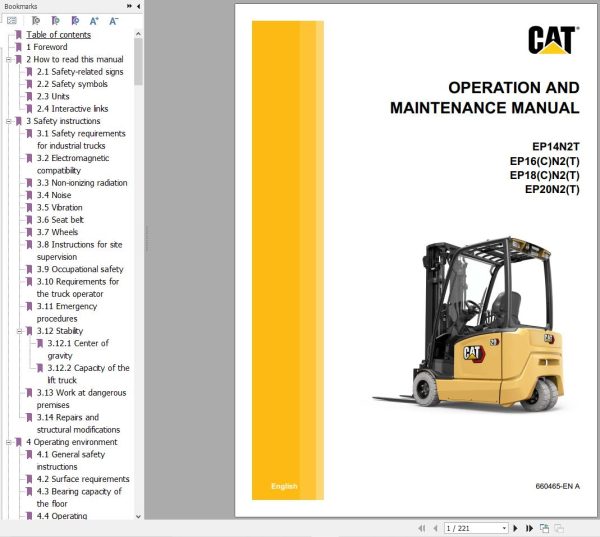This screenshot has width=600, height=537.
Task: Open '3.11 Emergency procedures' bookmark
Action: click(67, 312)
